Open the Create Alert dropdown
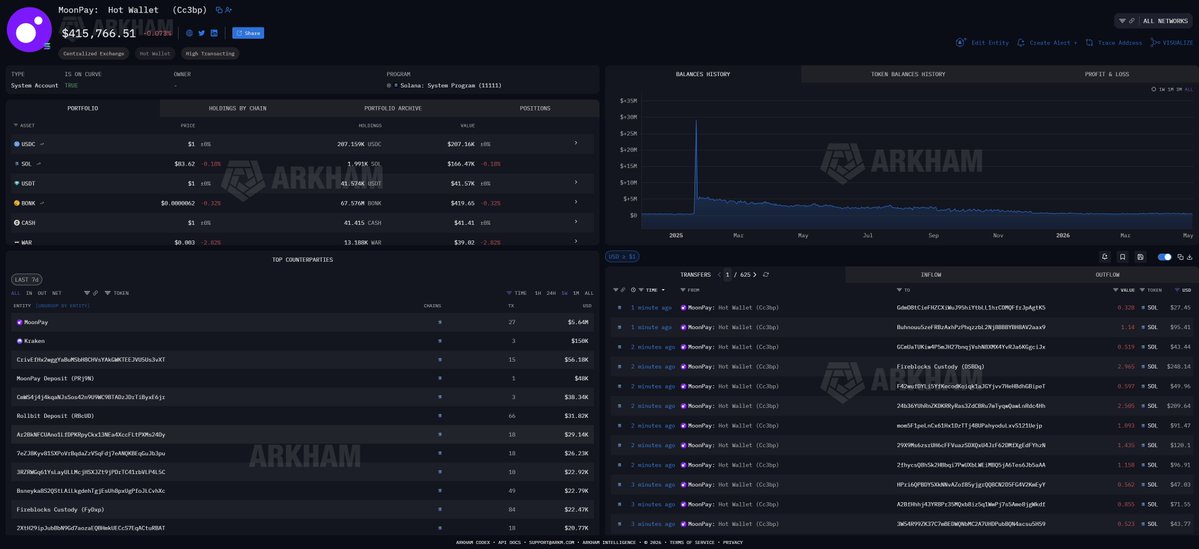The width and height of the screenshot is (1199, 549). click(x=1047, y=43)
